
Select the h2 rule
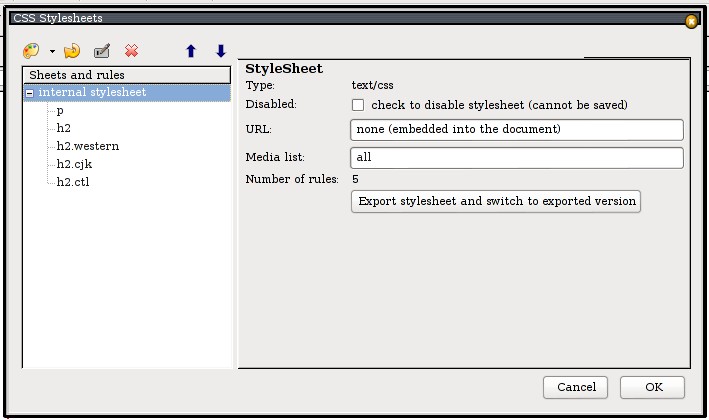pyautogui.click(x=64, y=128)
